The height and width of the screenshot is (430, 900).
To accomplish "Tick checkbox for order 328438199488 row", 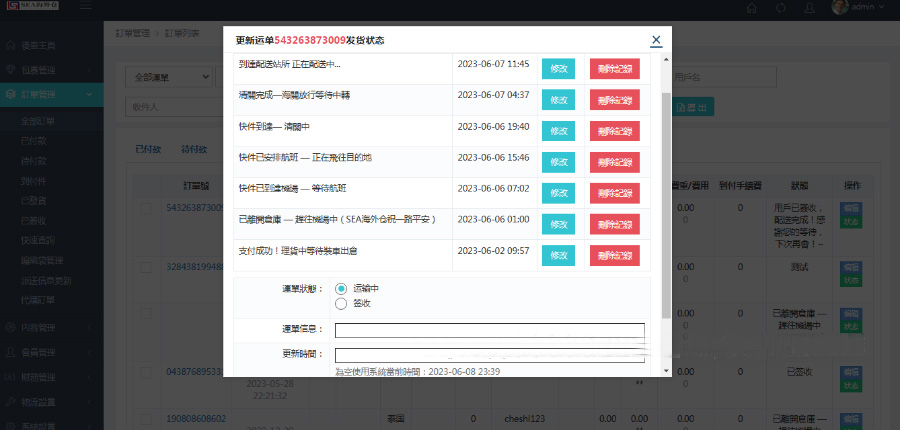I will click(146, 267).
